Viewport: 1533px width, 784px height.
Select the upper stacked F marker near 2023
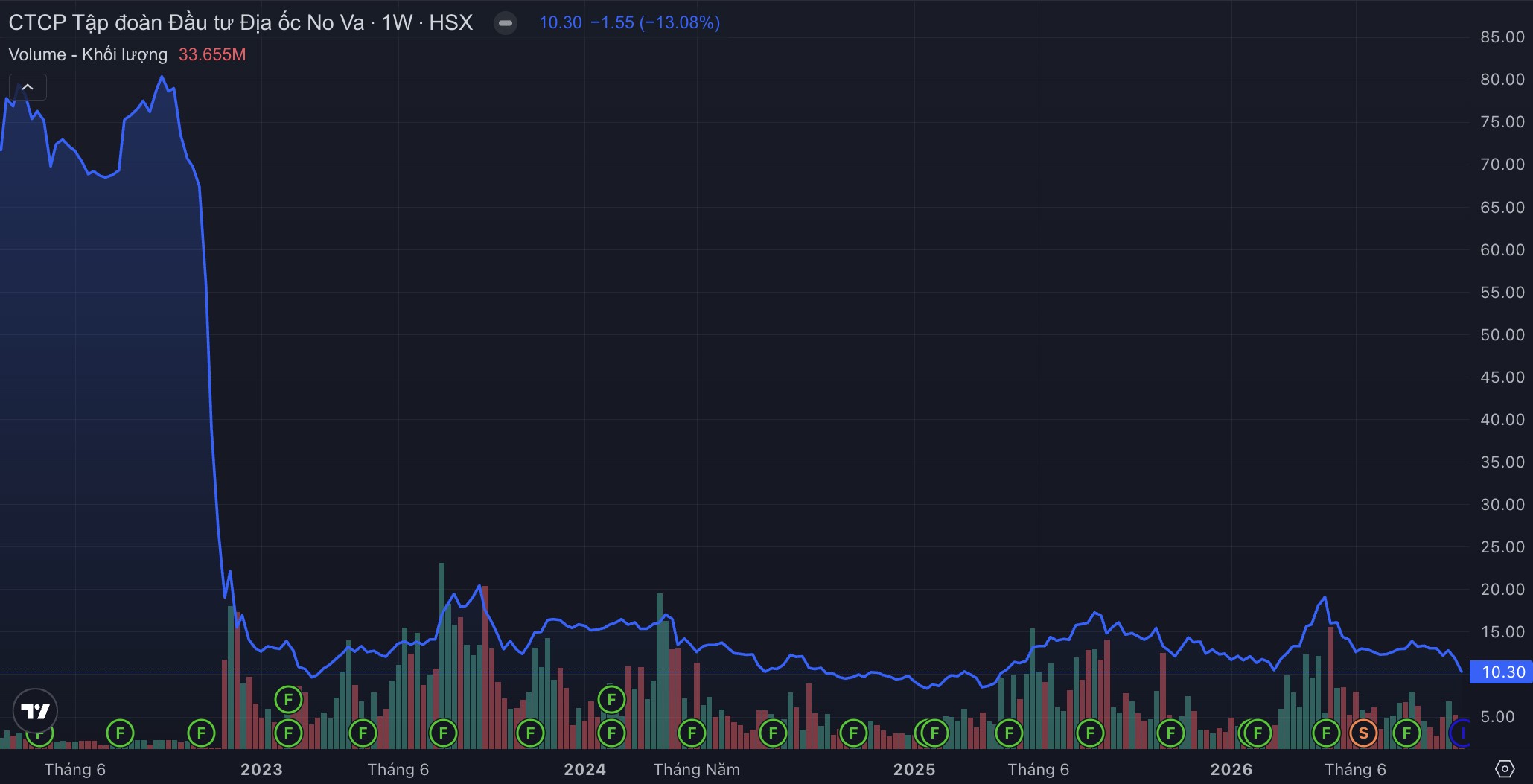tap(288, 699)
